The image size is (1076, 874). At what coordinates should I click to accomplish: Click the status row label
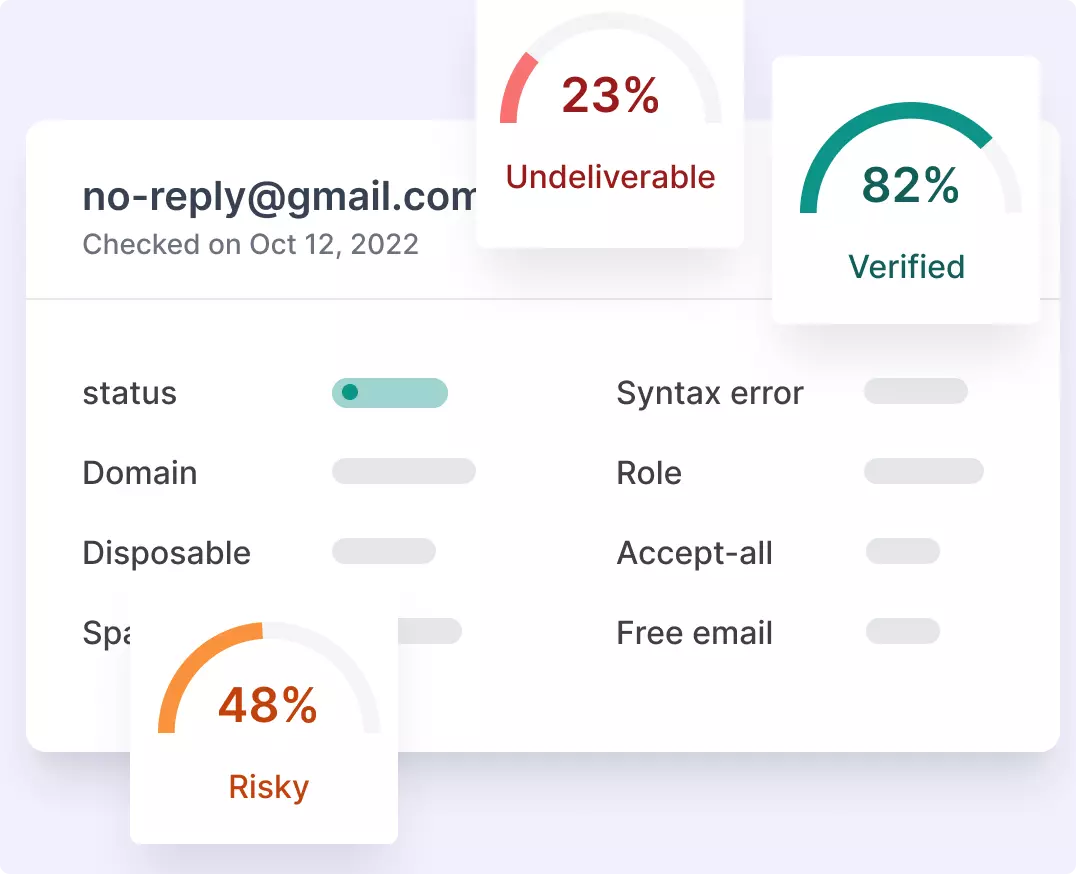click(130, 393)
